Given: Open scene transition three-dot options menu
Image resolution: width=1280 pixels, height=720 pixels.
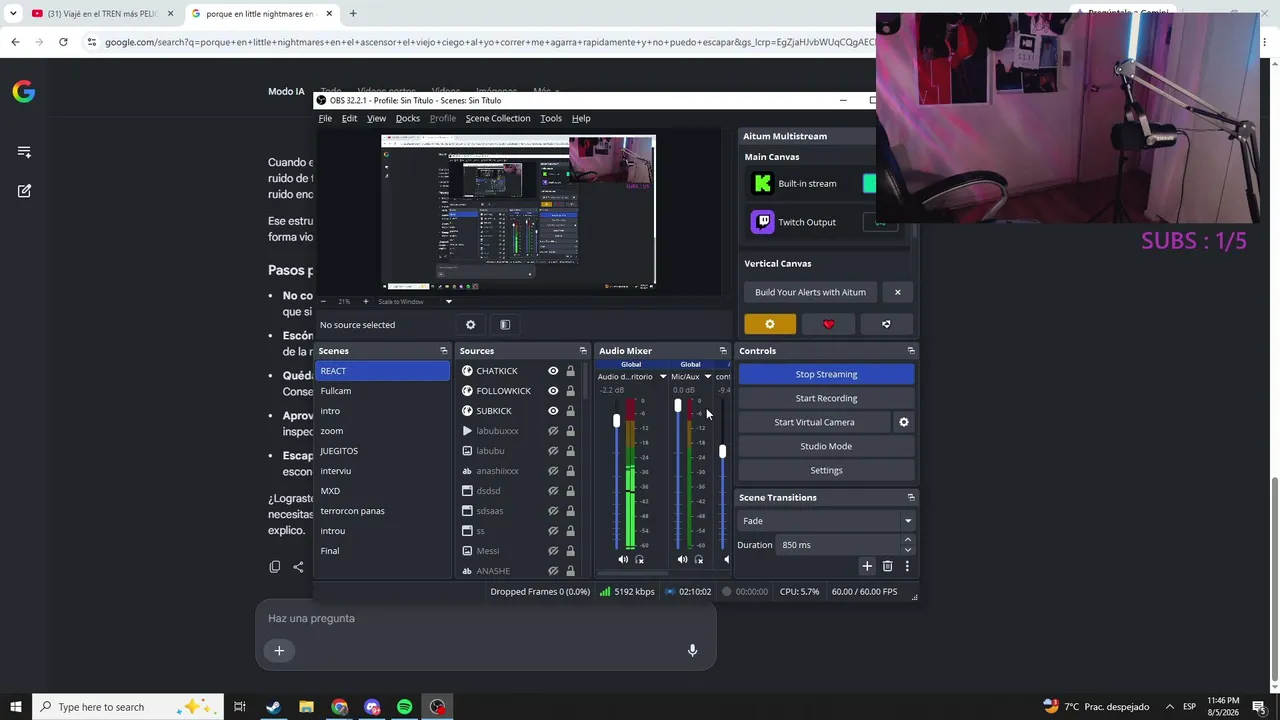Looking at the screenshot, I should [x=907, y=566].
